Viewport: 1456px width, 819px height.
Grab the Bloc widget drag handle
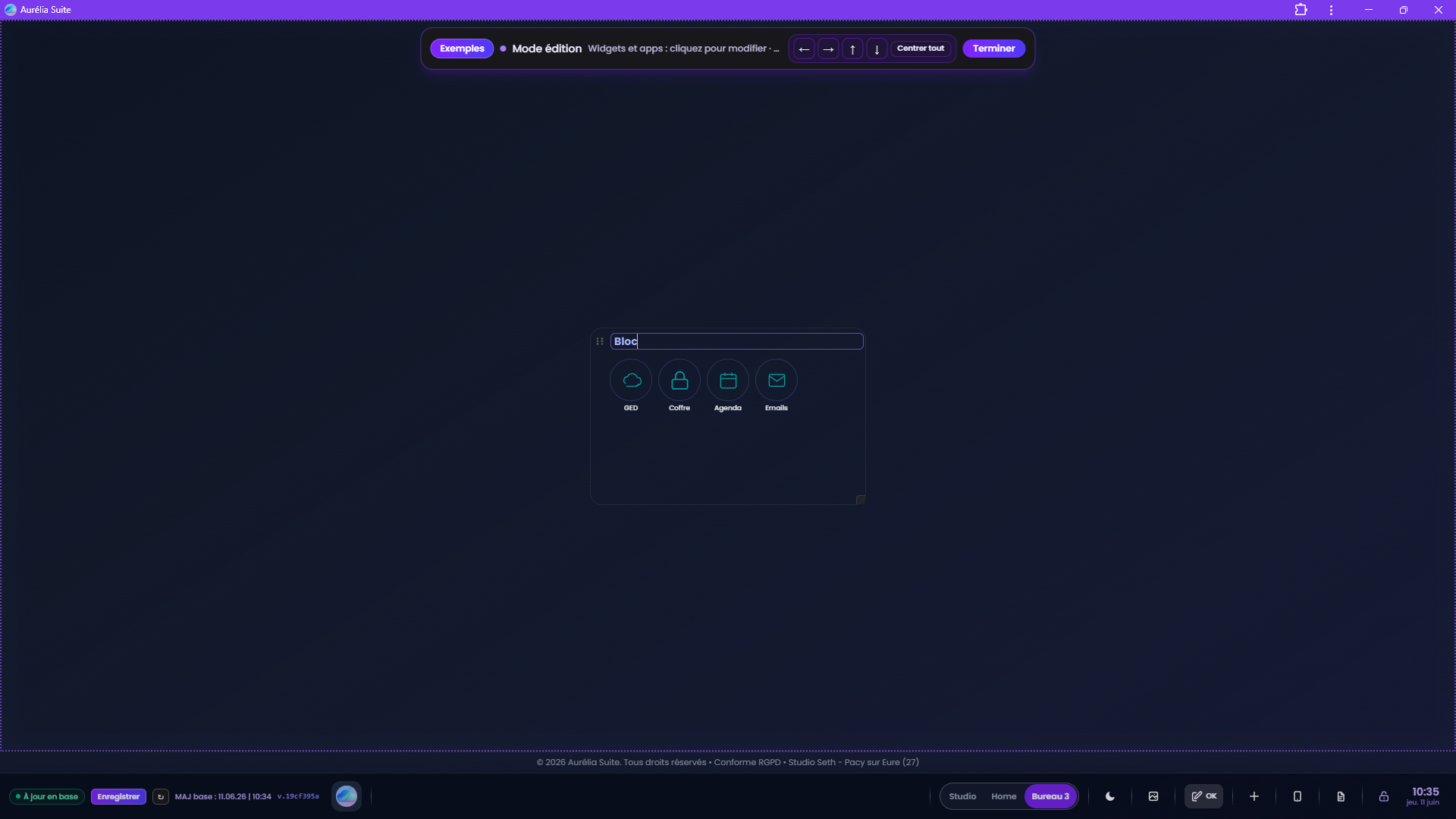pos(600,341)
